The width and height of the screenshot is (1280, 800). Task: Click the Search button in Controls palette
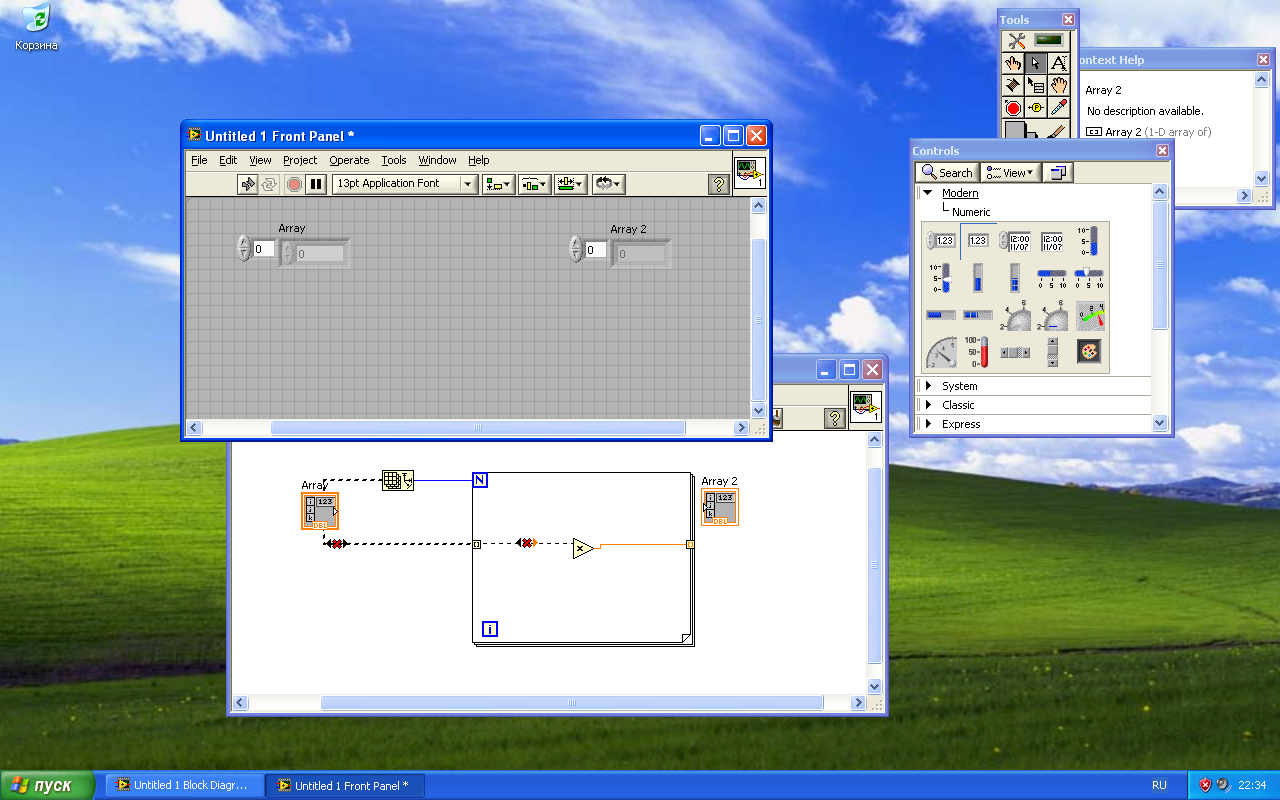pos(947,173)
